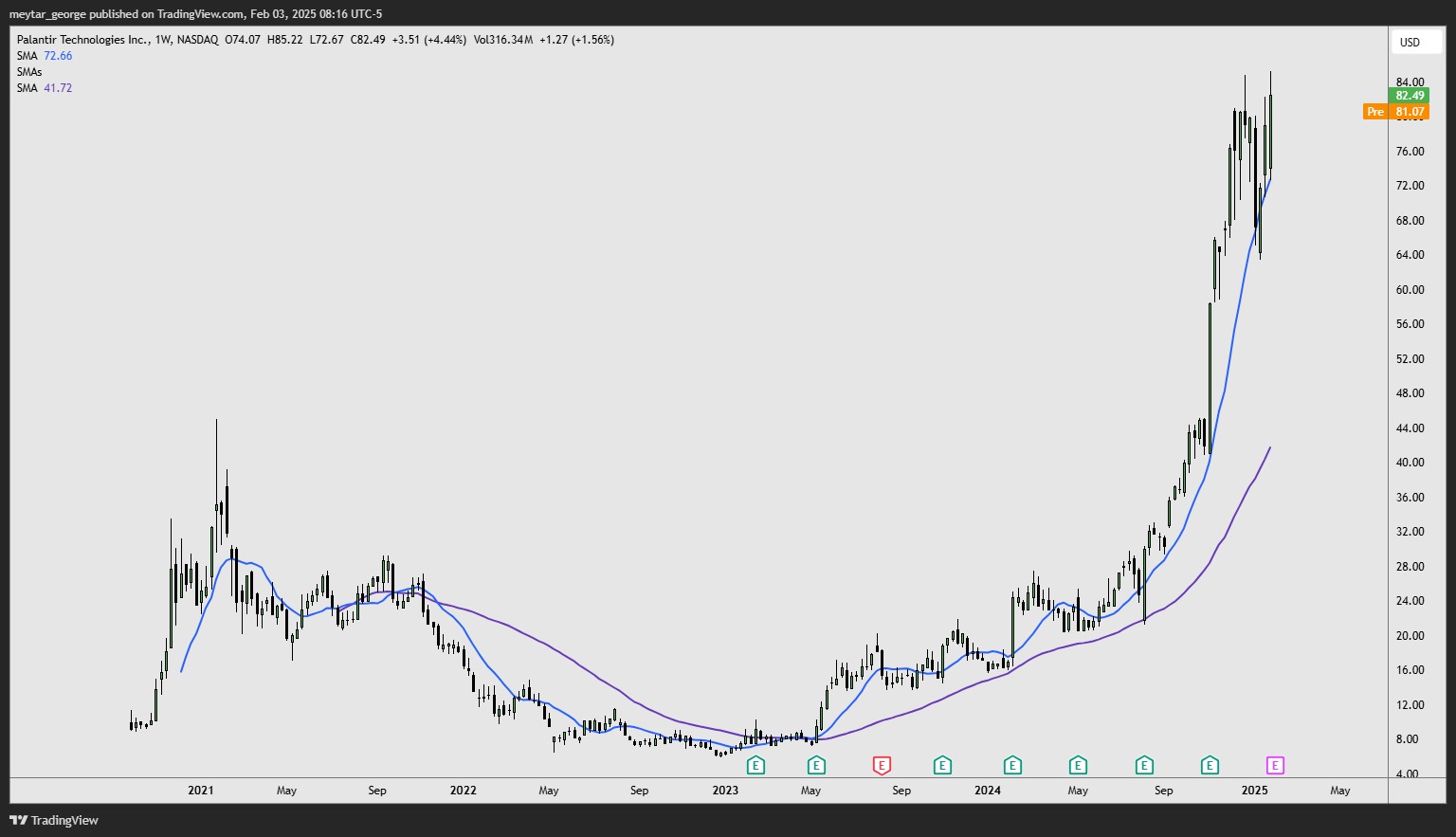Click the 28.00 price axis label
1456x837 pixels.
(x=1410, y=567)
